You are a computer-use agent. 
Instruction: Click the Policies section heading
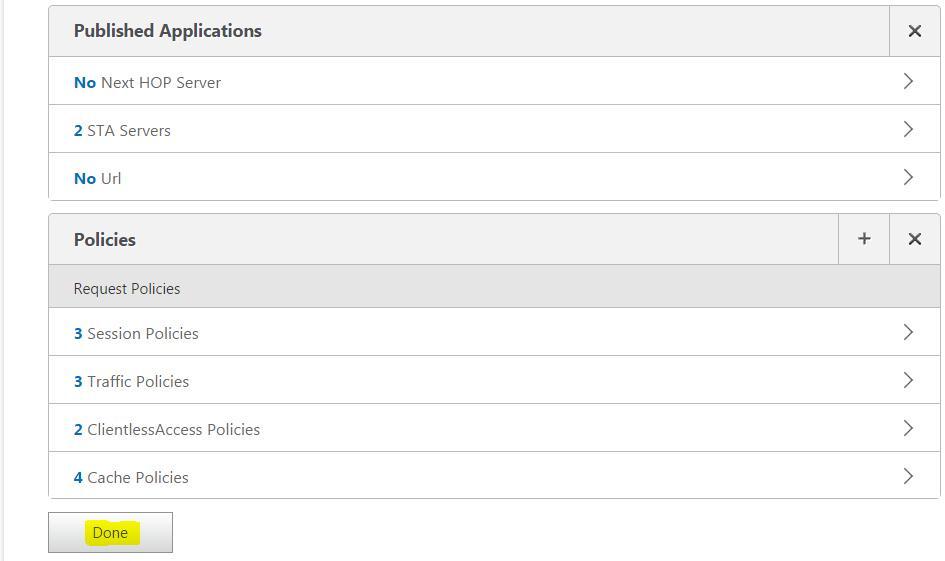pyautogui.click(x=105, y=240)
